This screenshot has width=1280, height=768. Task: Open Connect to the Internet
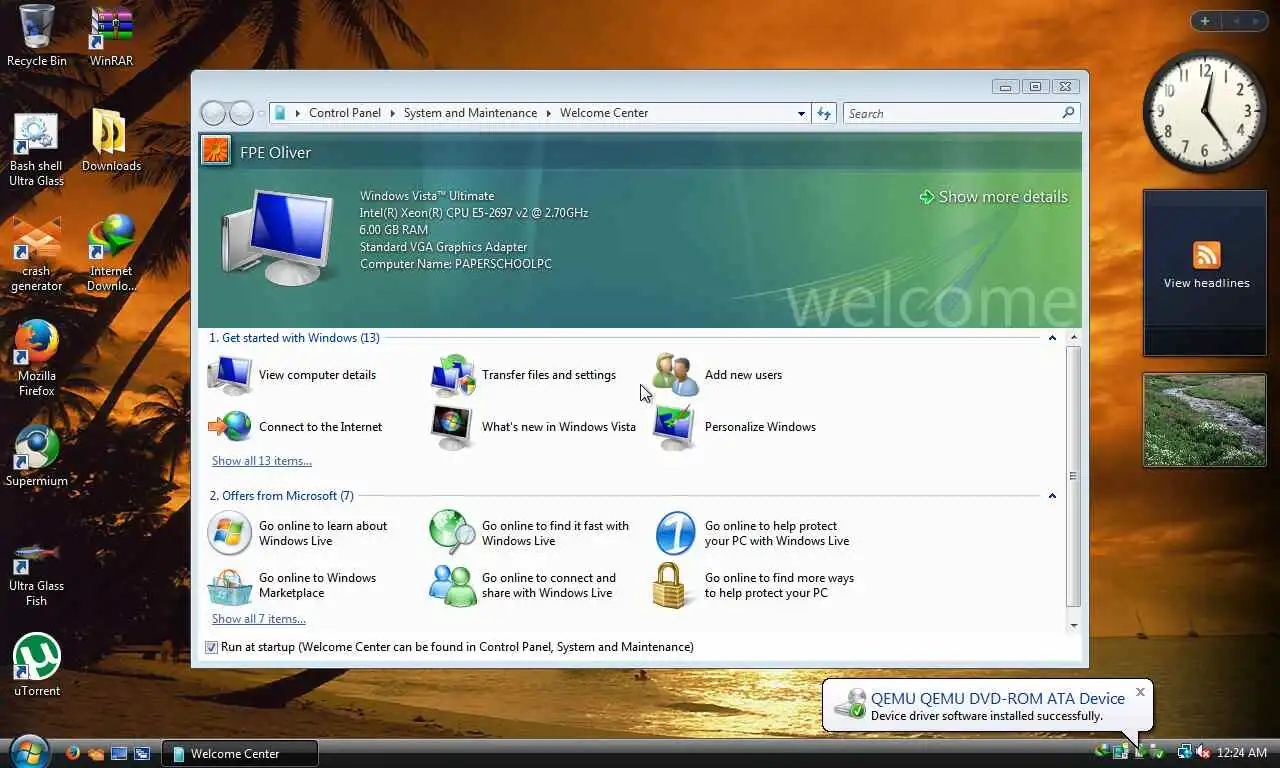(x=295, y=427)
